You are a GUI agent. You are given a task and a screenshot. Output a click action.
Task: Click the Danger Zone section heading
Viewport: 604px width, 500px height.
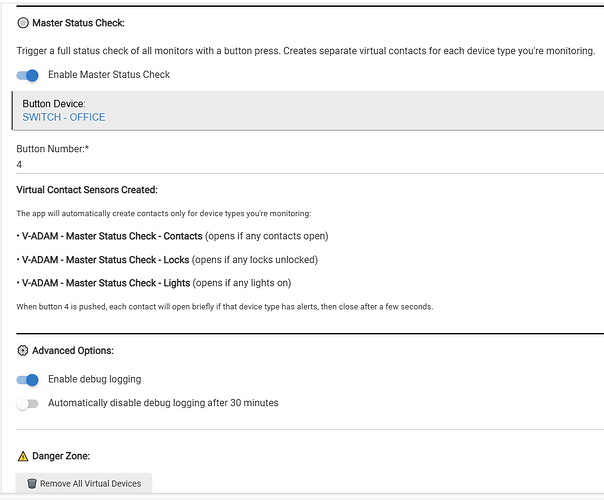coord(62,456)
